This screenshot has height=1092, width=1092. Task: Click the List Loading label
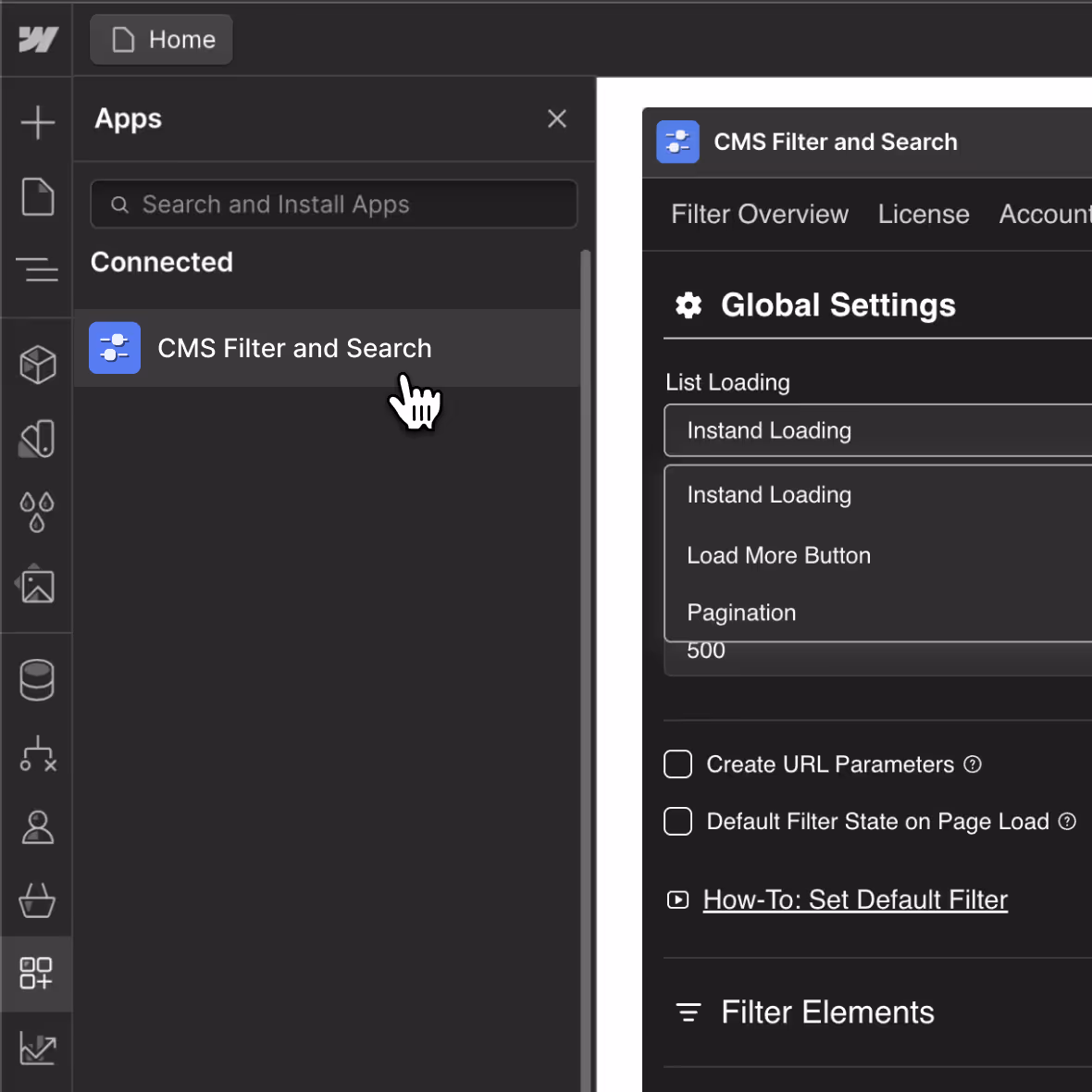727,381
